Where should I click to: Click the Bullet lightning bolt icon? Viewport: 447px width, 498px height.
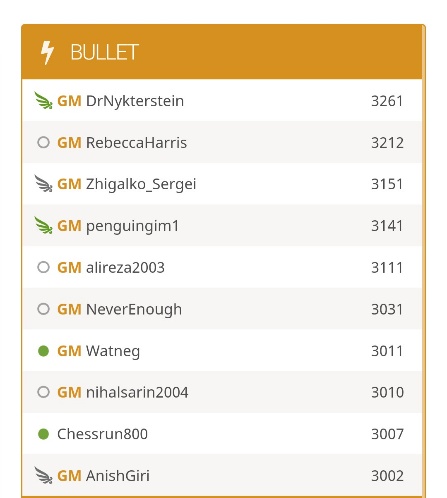coord(47,52)
